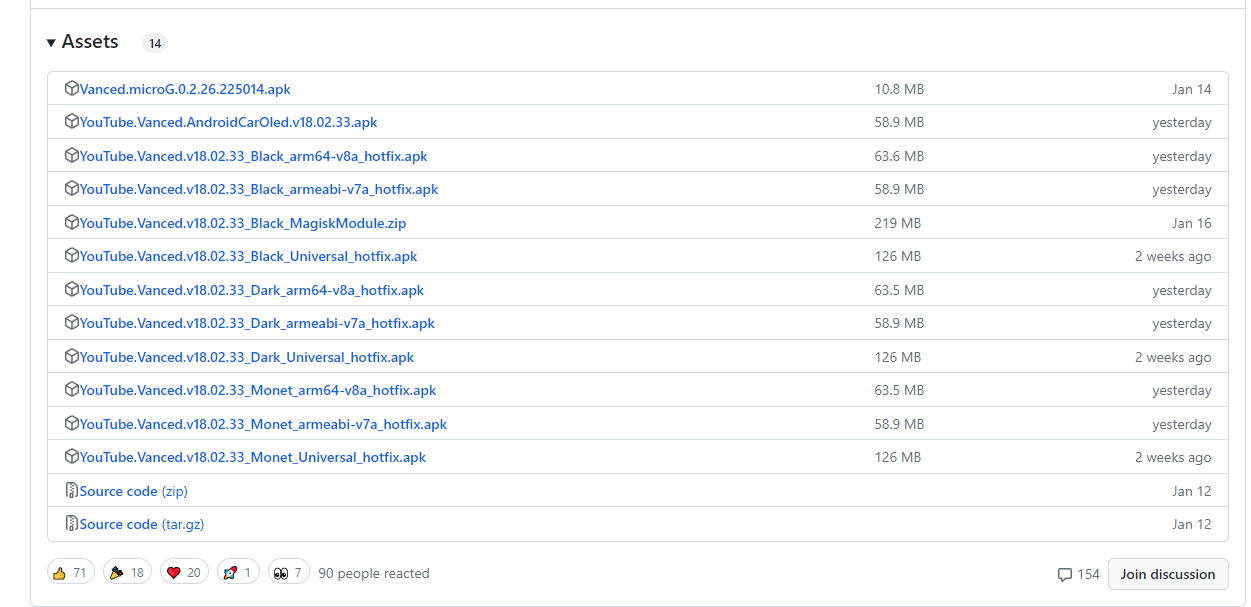1251x607 pixels.
Task: Click the assets count badge 14
Action: pos(155,43)
